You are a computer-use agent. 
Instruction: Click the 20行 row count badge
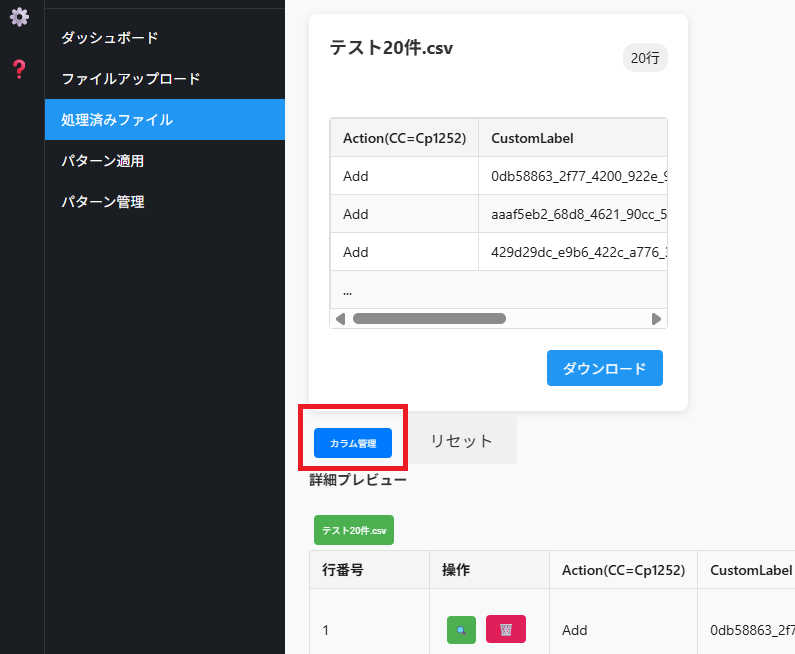(x=645, y=58)
